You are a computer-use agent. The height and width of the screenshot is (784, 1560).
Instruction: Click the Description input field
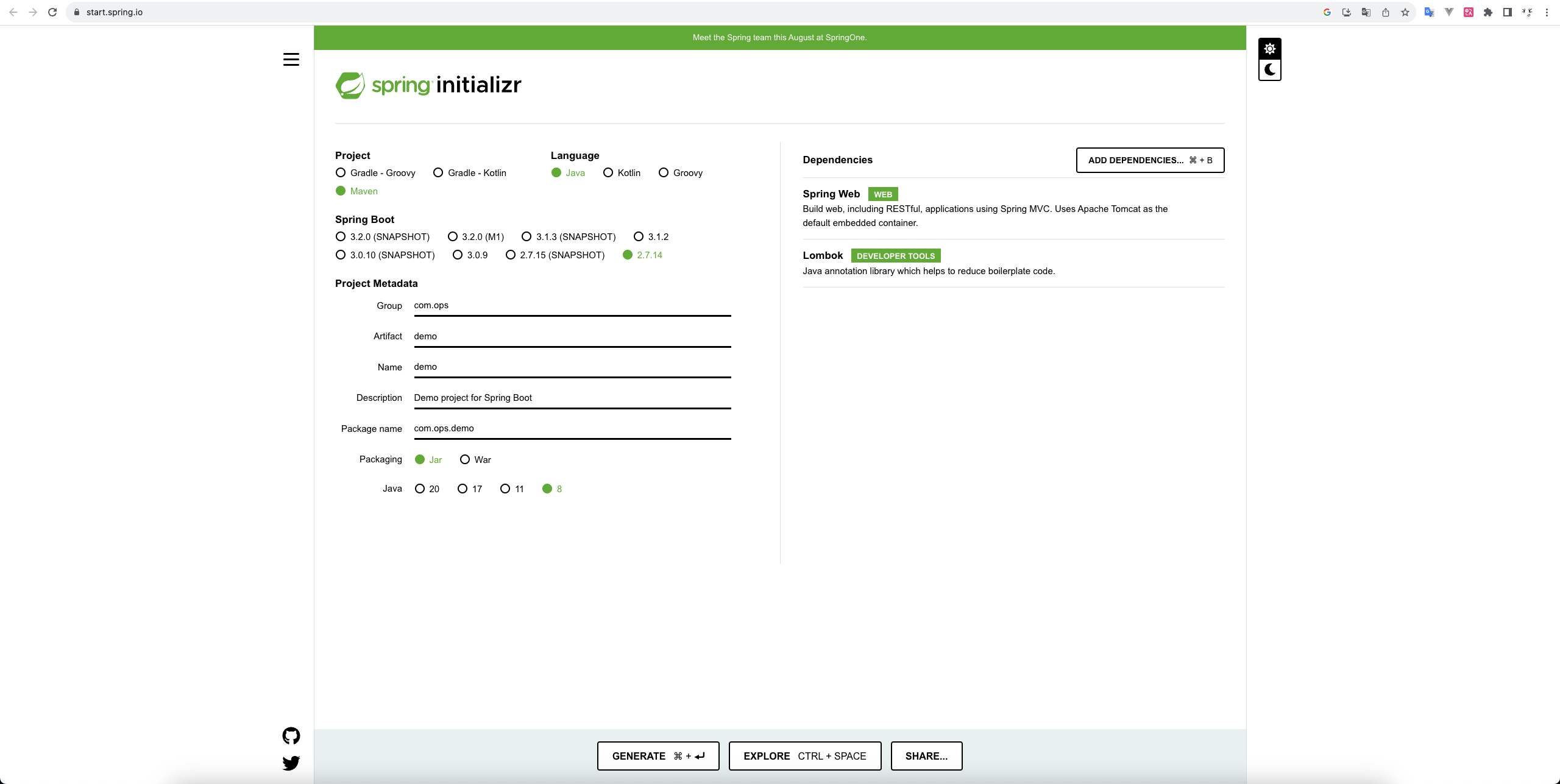click(x=572, y=398)
